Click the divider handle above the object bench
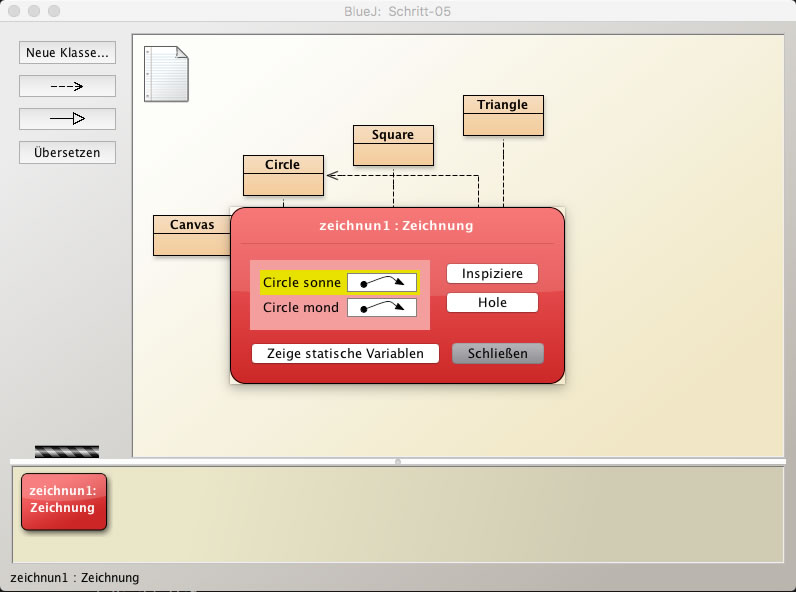The image size is (796, 592). tap(398, 461)
